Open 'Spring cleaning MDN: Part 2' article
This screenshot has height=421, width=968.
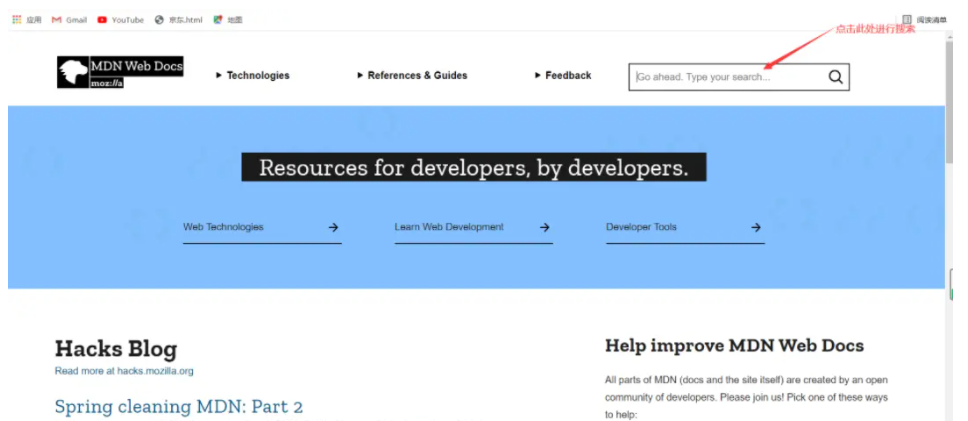click(x=179, y=406)
